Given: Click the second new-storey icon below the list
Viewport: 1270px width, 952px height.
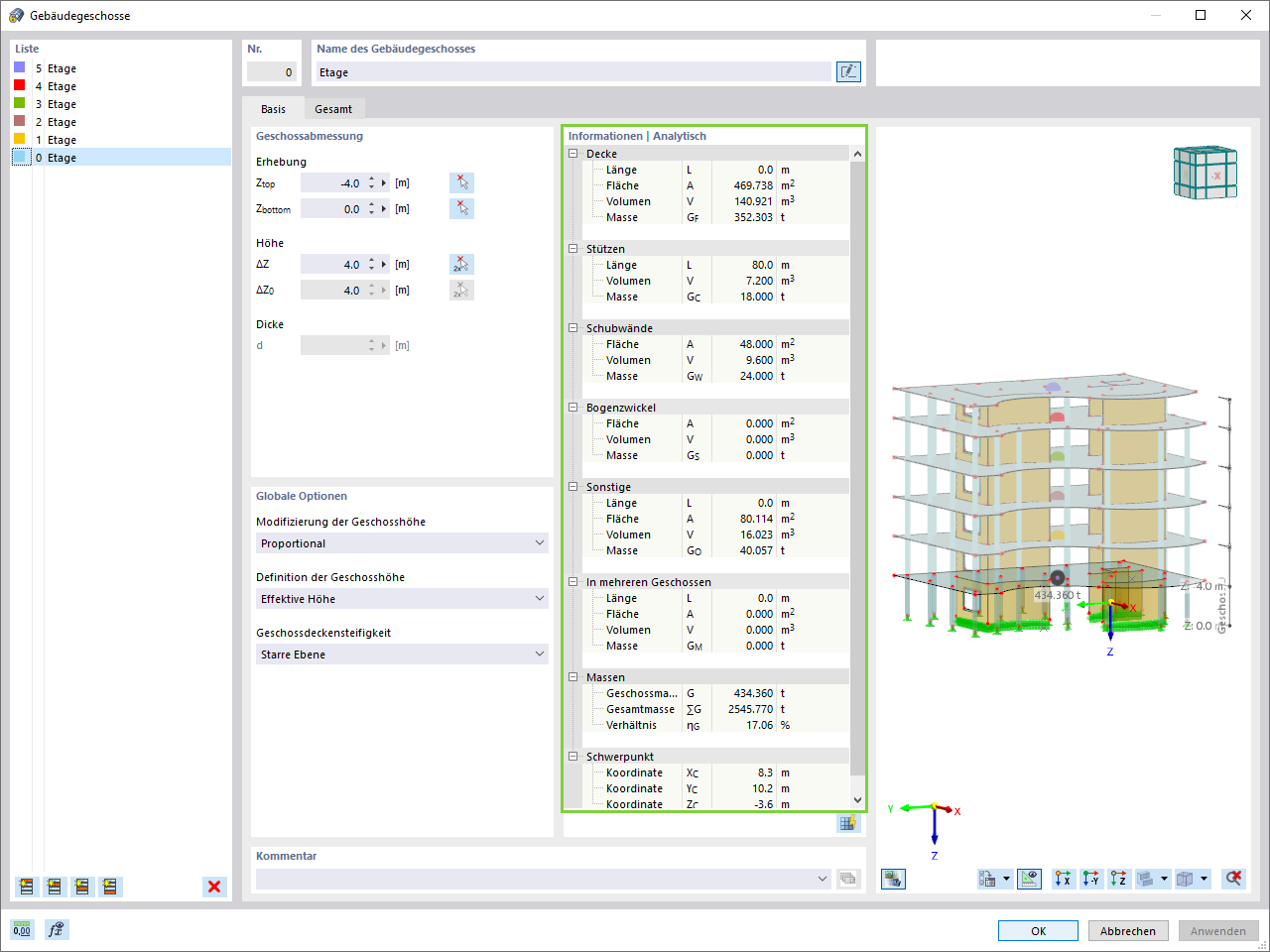Looking at the screenshot, I should click(55, 887).
